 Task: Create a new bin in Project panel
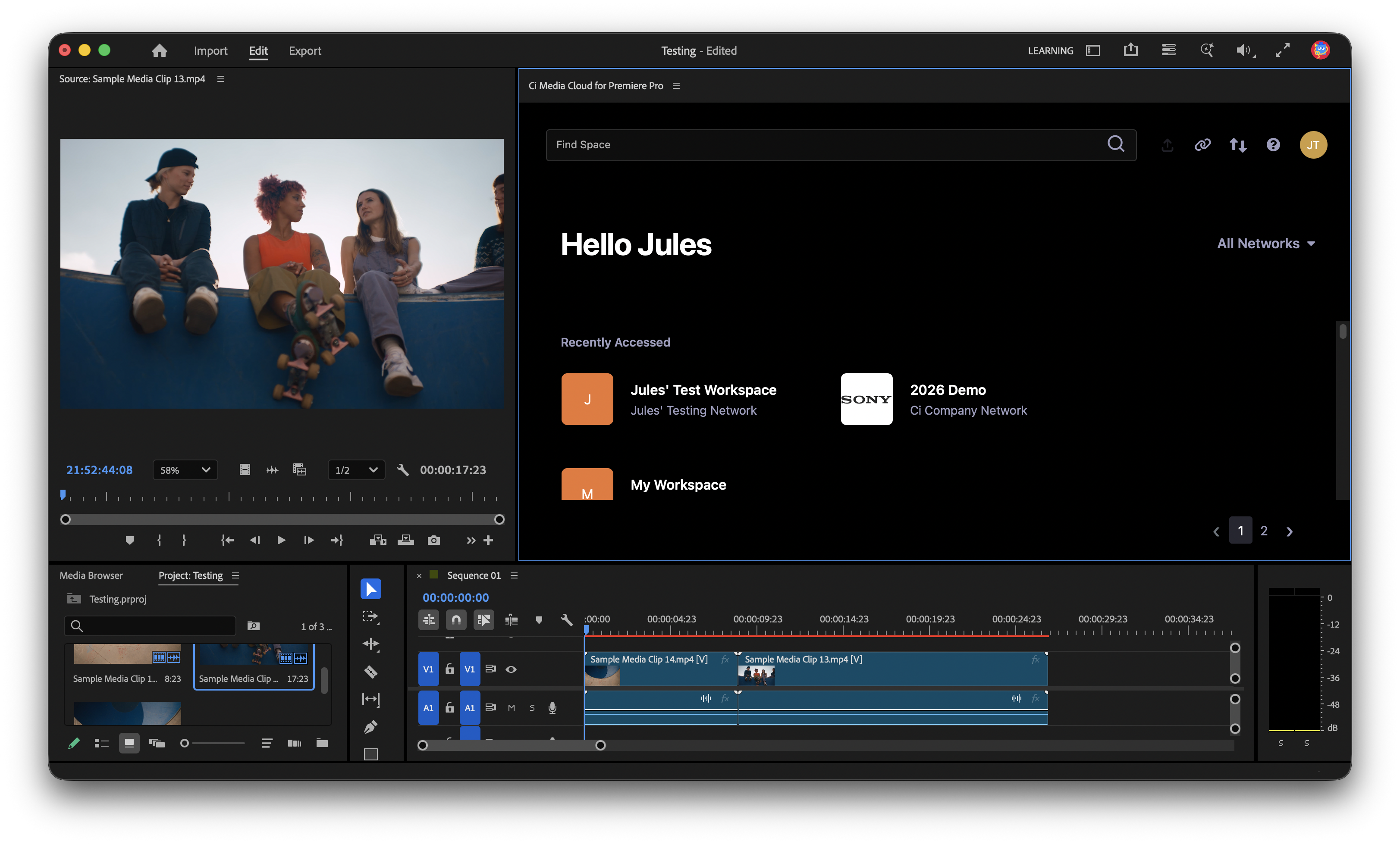coord(322,743)
